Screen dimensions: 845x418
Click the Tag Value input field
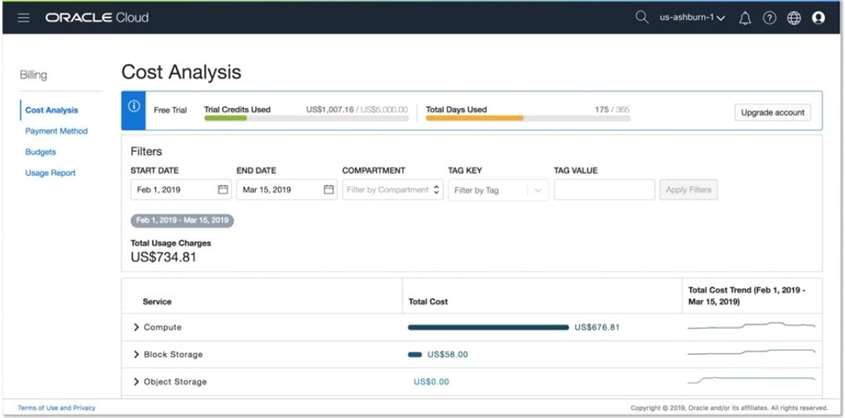(x=604, y=190)
